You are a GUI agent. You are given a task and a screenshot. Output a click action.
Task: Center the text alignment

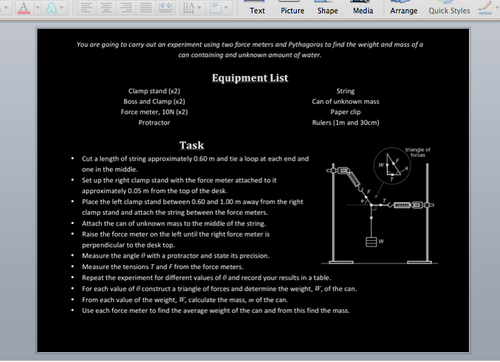[106, 7]
